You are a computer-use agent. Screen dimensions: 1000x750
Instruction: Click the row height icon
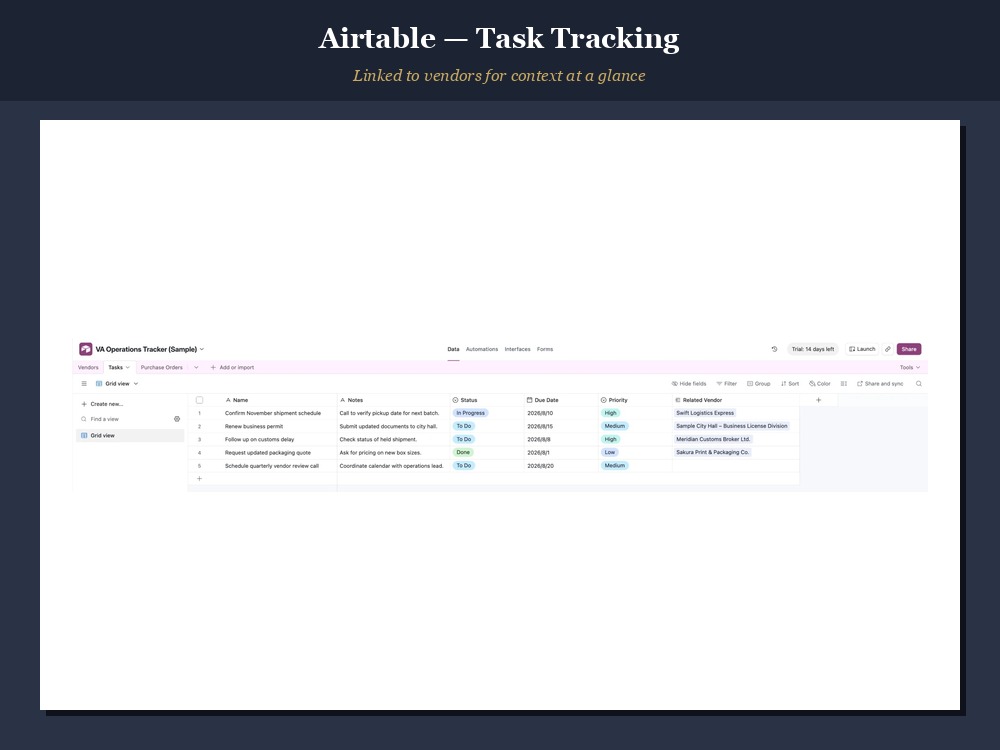[844, 384]
